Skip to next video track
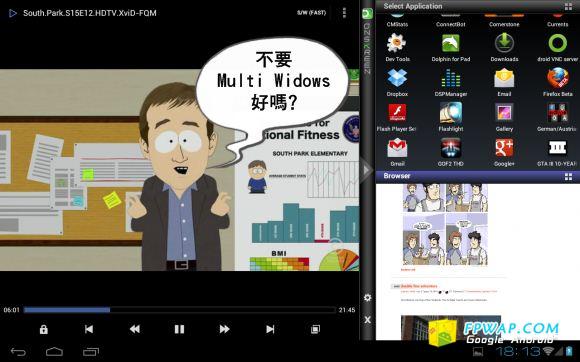This screenshot has width=580, height=362. 270,329
